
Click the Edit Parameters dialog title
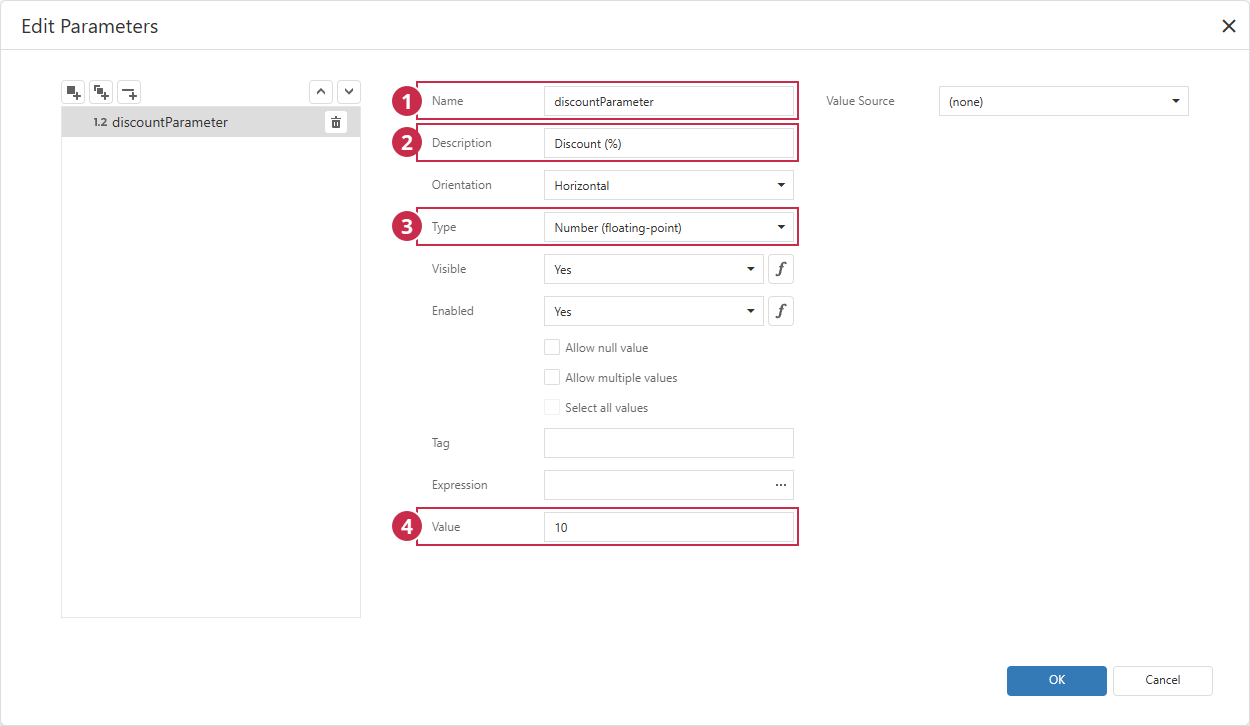(90, 26)
